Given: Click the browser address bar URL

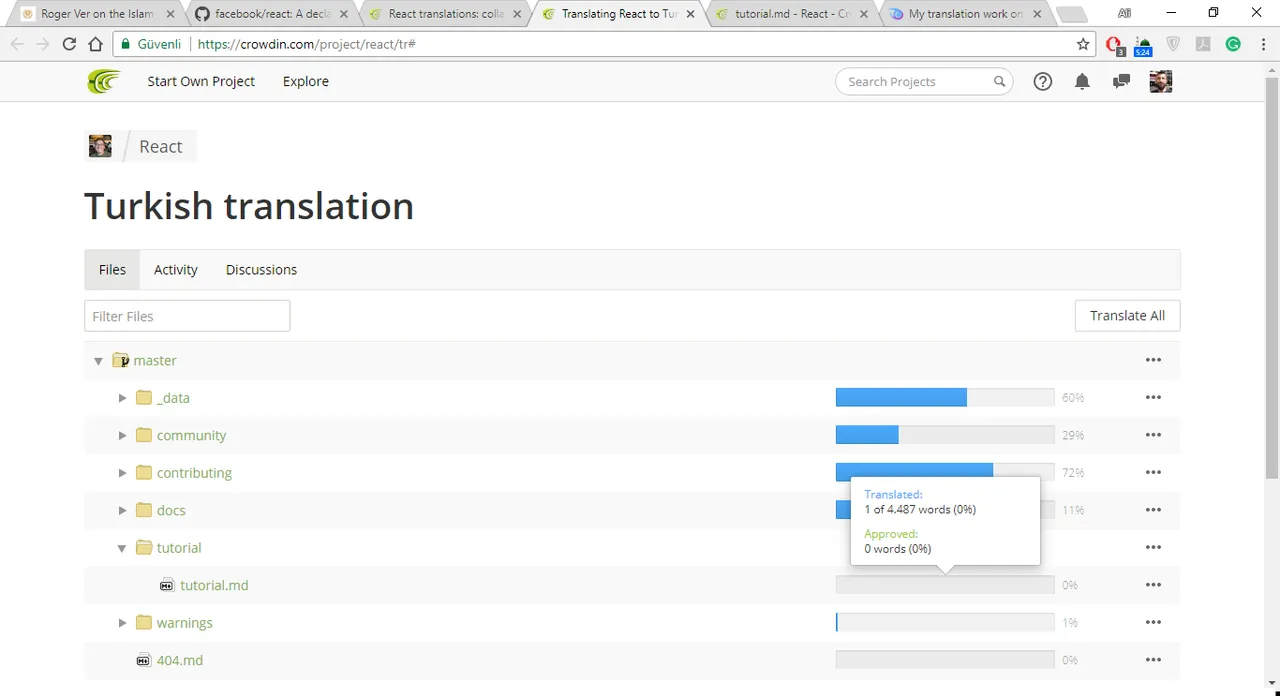Looking at the screenshot, I should (x=306, y=44).
